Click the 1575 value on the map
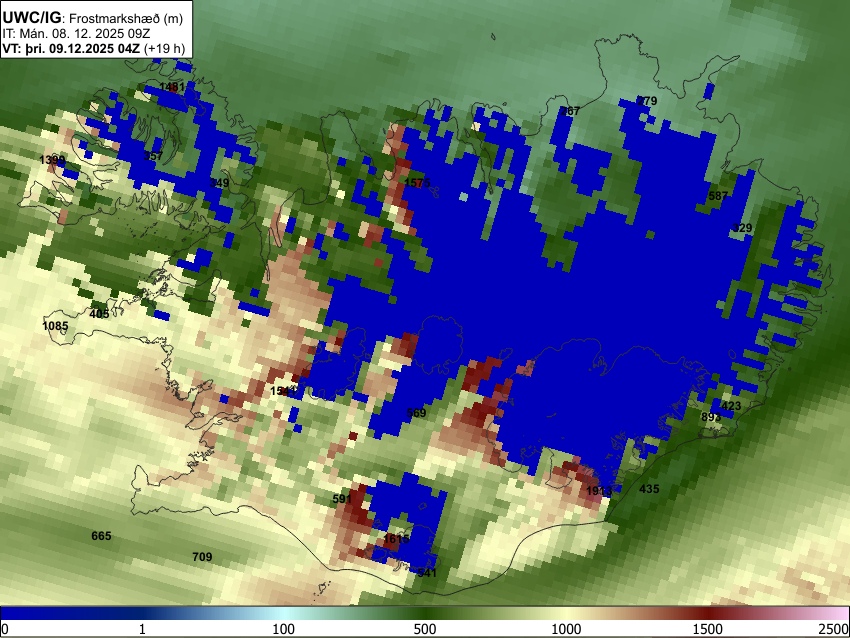This screenshot has width=850, height=638. coord(417,183)
